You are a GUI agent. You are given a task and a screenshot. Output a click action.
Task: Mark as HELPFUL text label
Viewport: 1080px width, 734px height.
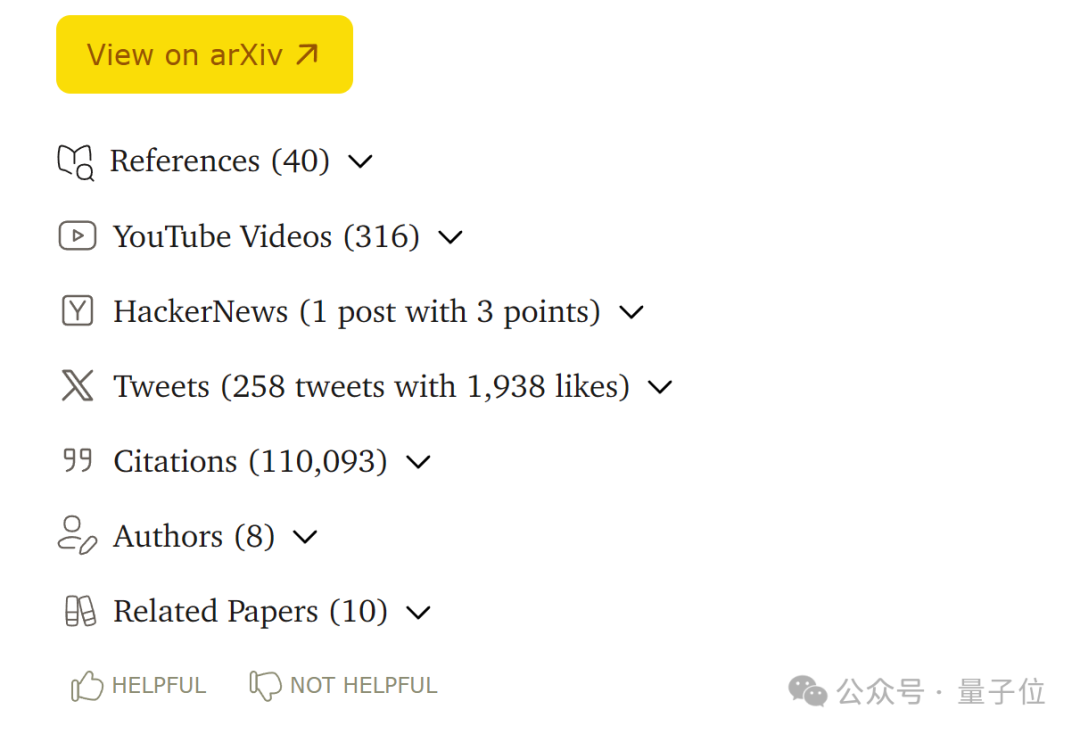tap(159, 686)
